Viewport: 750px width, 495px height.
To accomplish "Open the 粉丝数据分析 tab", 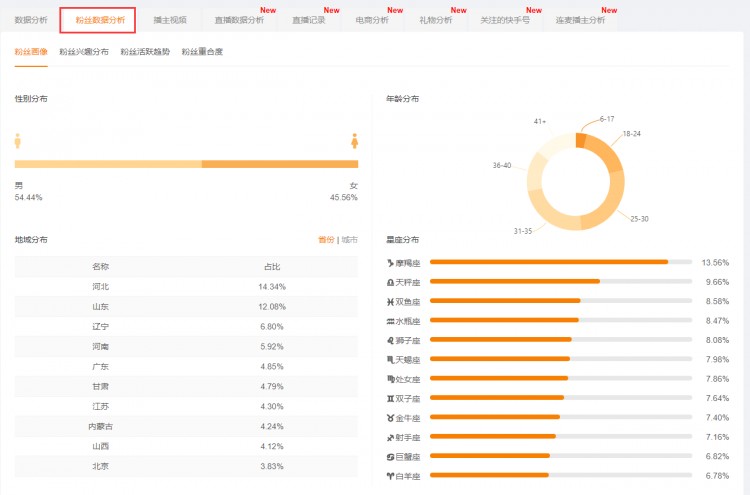I will click(98, 20).
